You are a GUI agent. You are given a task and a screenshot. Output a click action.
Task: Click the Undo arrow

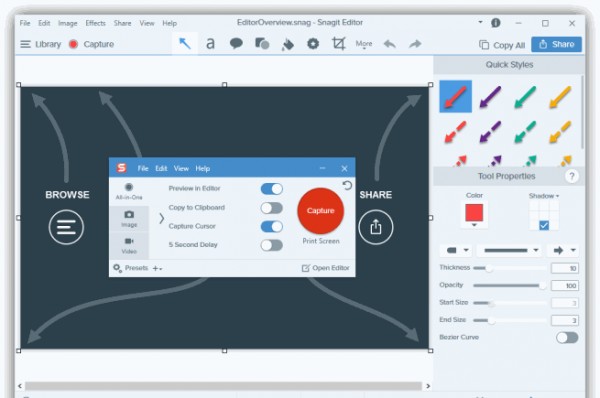click(x=390, y=44)
